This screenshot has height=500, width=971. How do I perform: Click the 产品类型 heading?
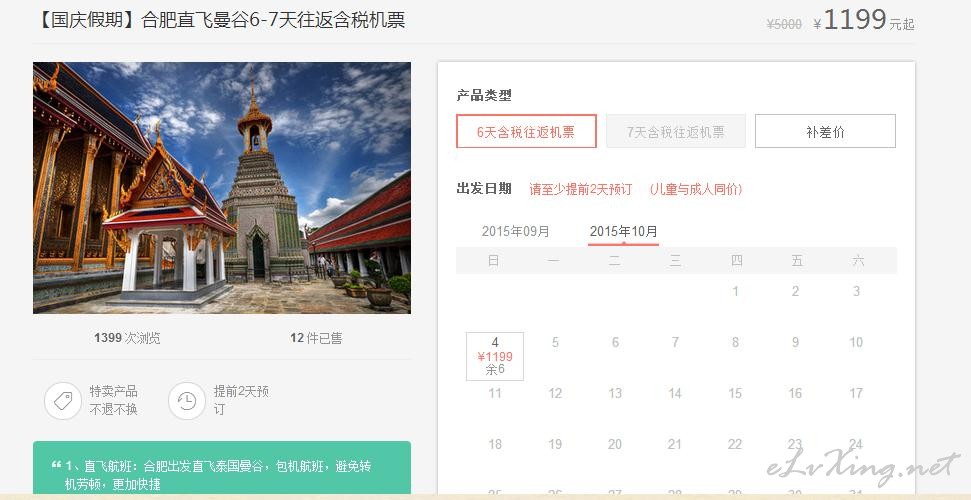tap(484, 95)
